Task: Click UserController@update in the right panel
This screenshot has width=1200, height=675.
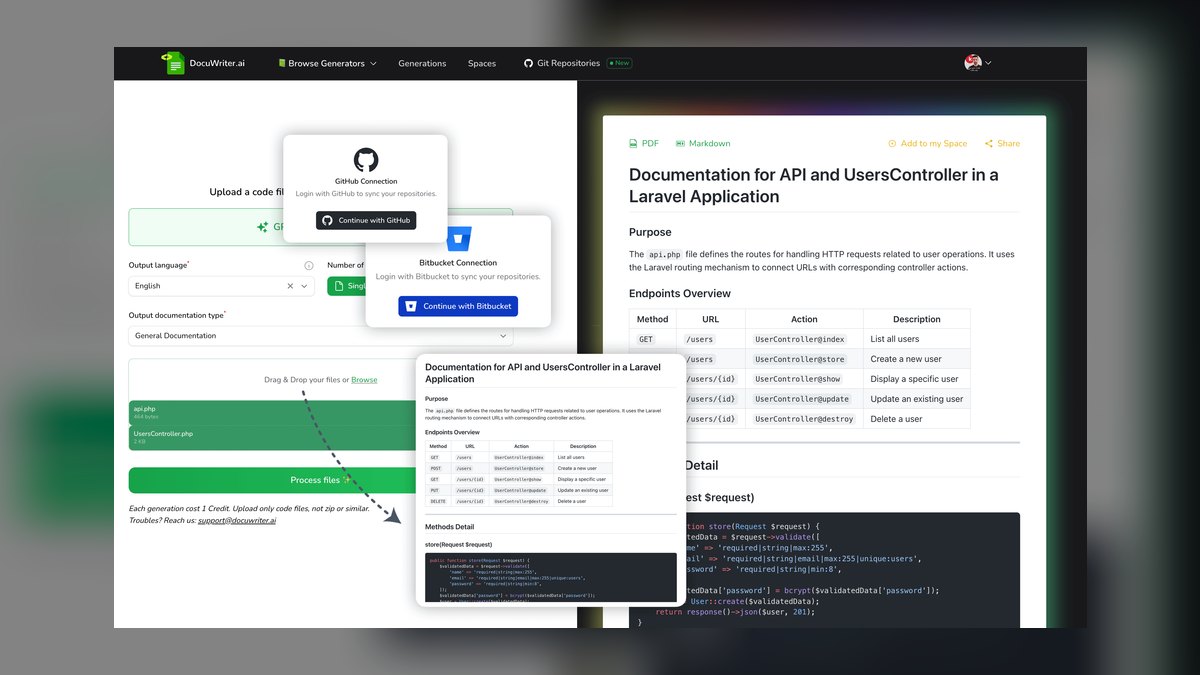Action: (x=802, y=399)
